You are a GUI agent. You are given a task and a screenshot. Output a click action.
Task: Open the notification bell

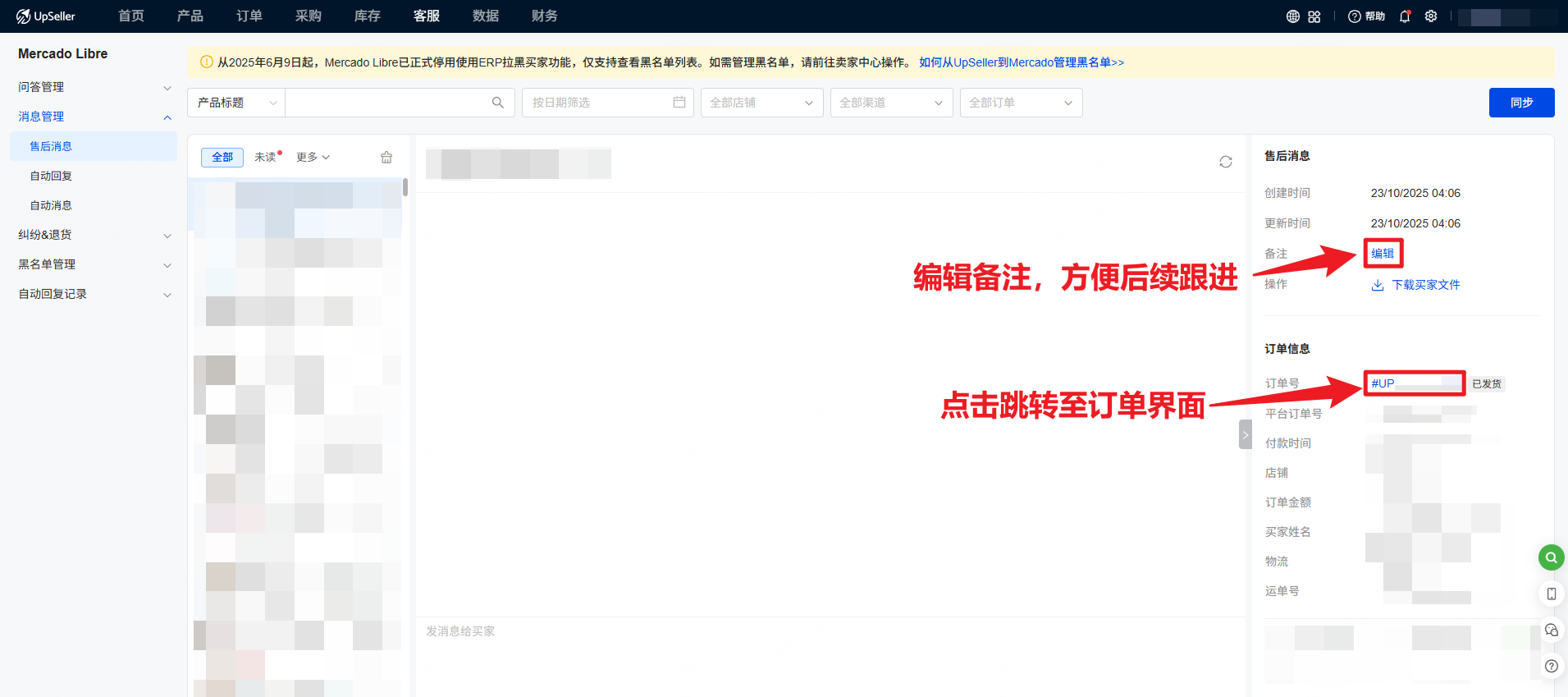(1405, 16)
